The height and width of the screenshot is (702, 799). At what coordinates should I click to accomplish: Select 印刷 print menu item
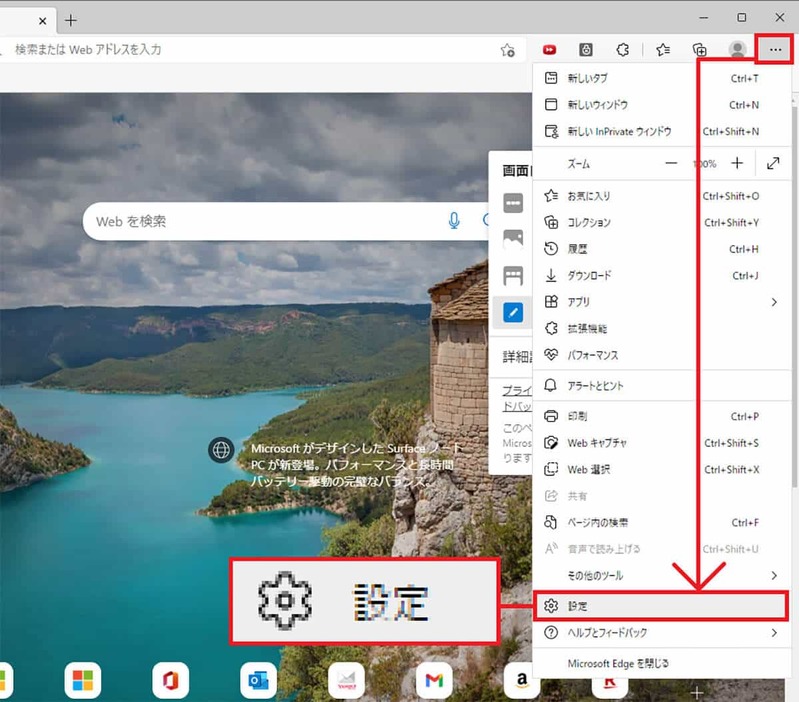click(x=661, y=416)
